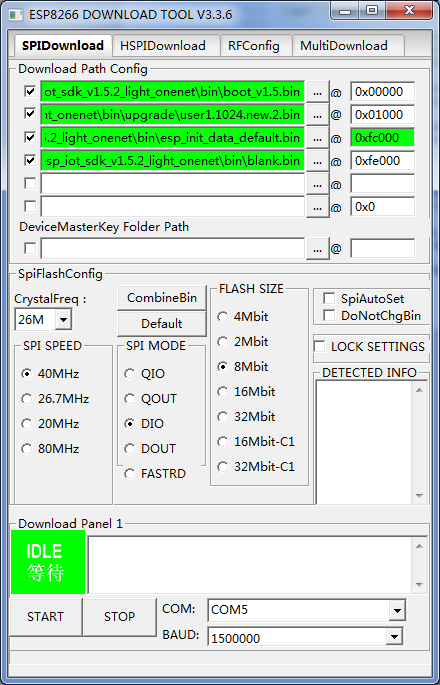Enable the fifth empty file row checkbox

pos(30,183)
